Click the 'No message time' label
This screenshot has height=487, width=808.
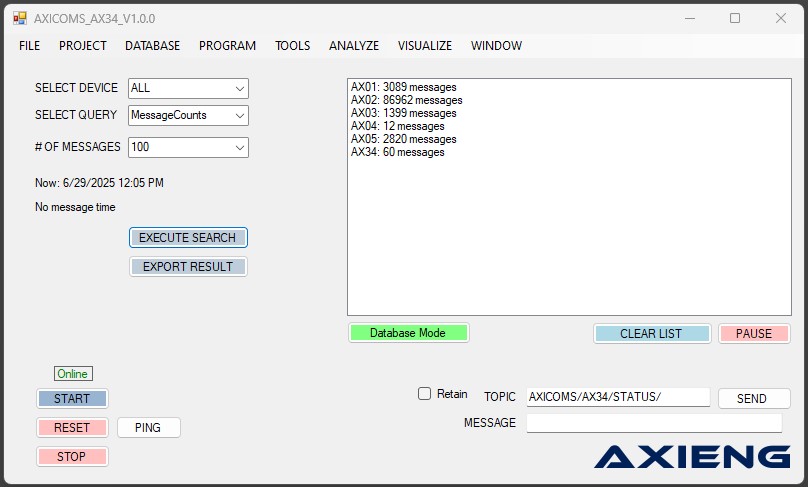point(75,207)
